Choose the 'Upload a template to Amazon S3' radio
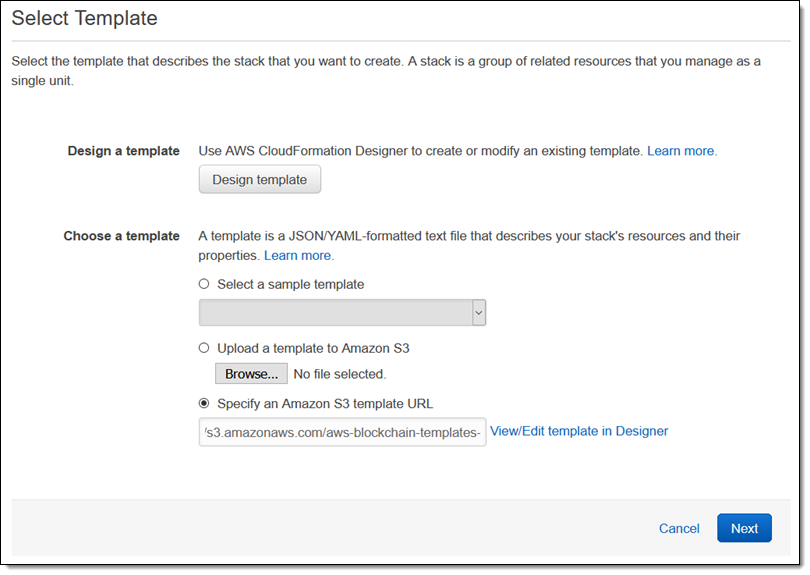The image size is (810, 575). [x=204, y=348]
